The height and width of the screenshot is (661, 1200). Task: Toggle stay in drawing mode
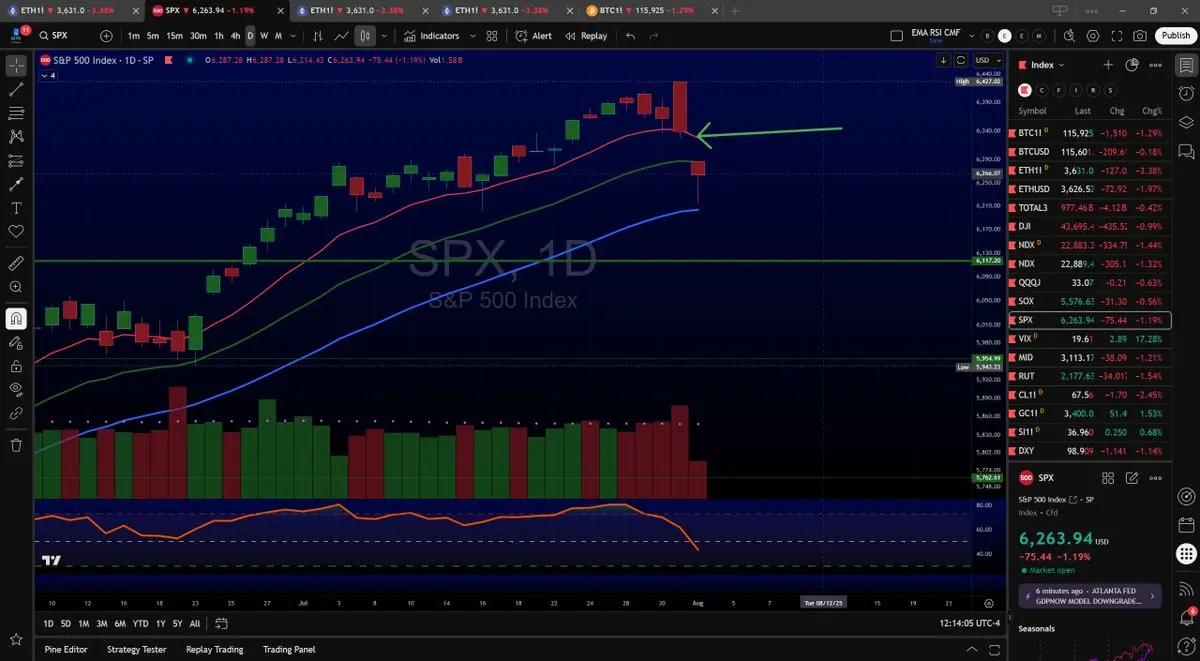16,342
